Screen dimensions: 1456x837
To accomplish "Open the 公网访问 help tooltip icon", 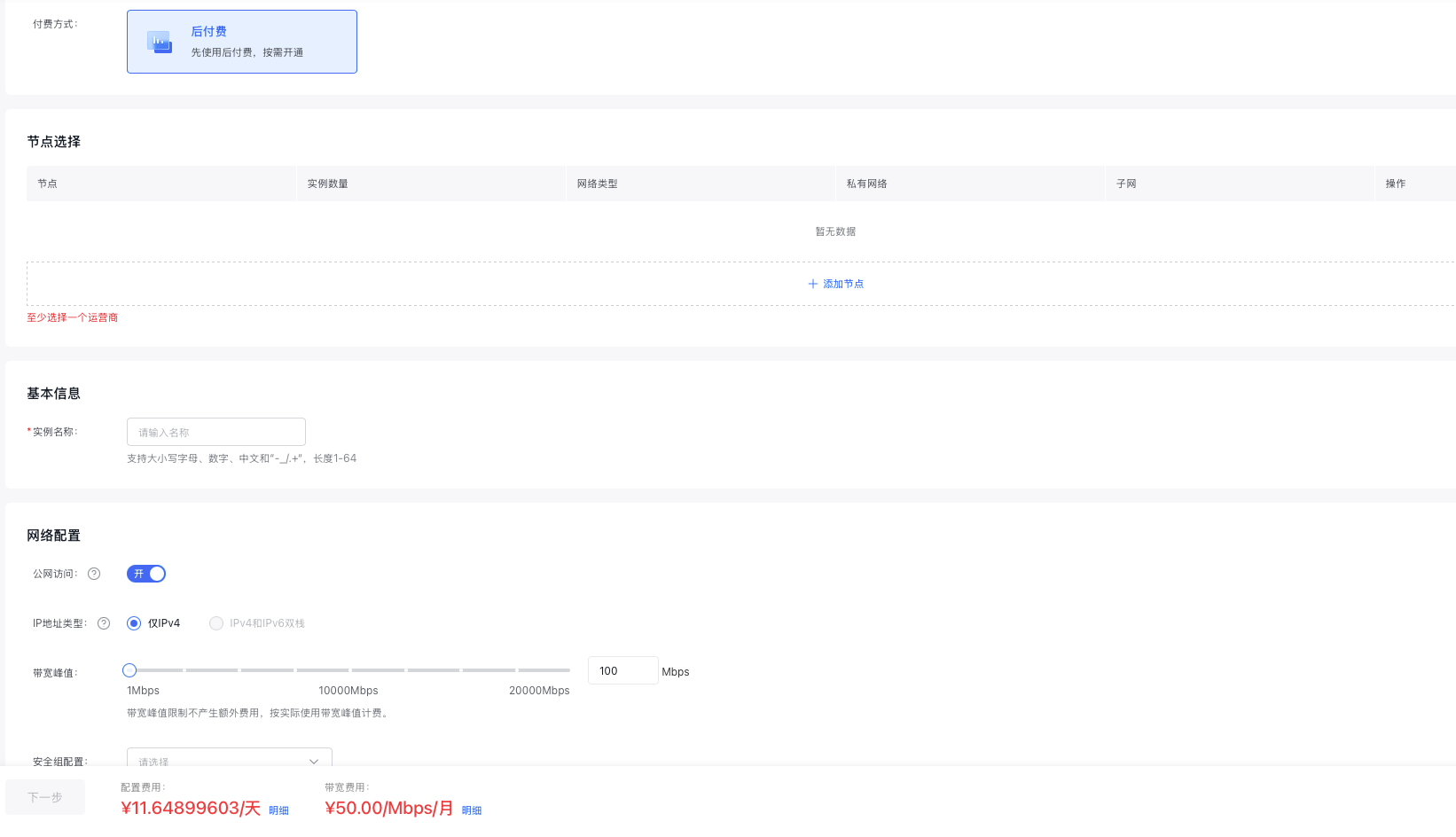I will (94, 574).
